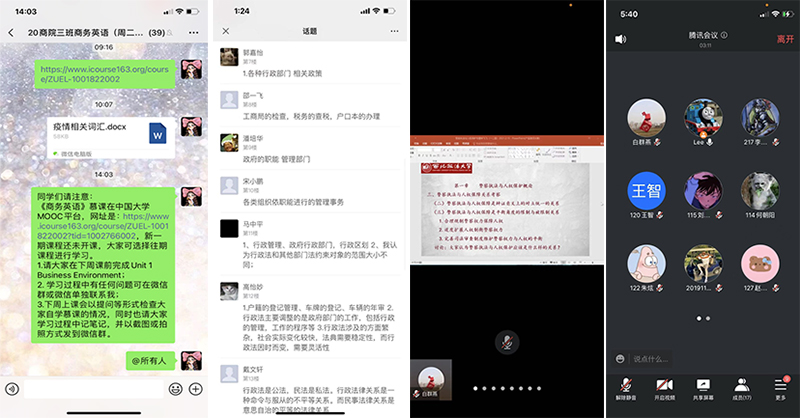Viewport: 800px width, 418px height.
Task: Click 离开 to leave the meeting
Action: [x=784, y=39]
